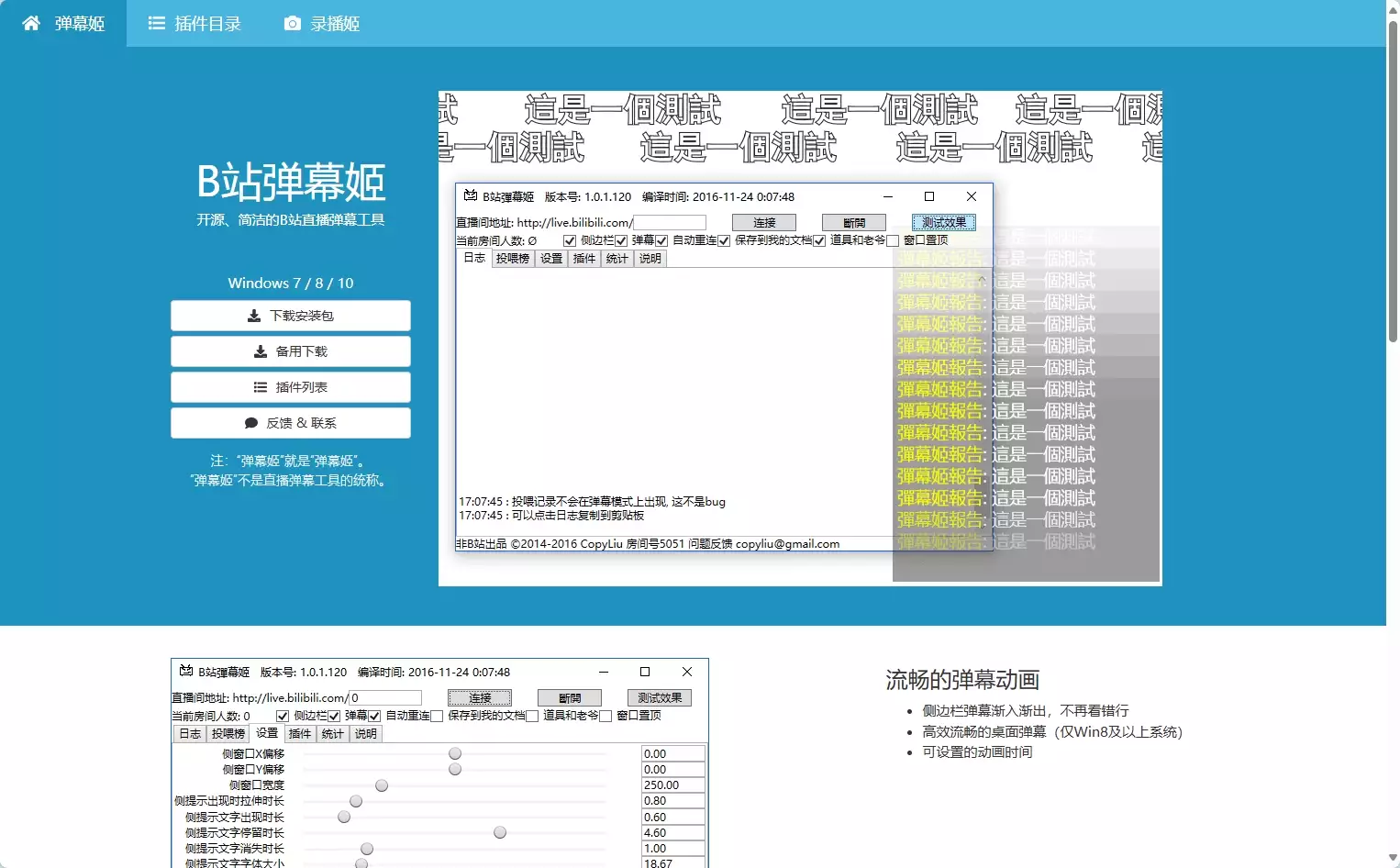Enable 窗口置顶 checkbox in the log-tab window
Image resolution: width=1400 pixels, height=868 pixels.
tap(893, 240)
